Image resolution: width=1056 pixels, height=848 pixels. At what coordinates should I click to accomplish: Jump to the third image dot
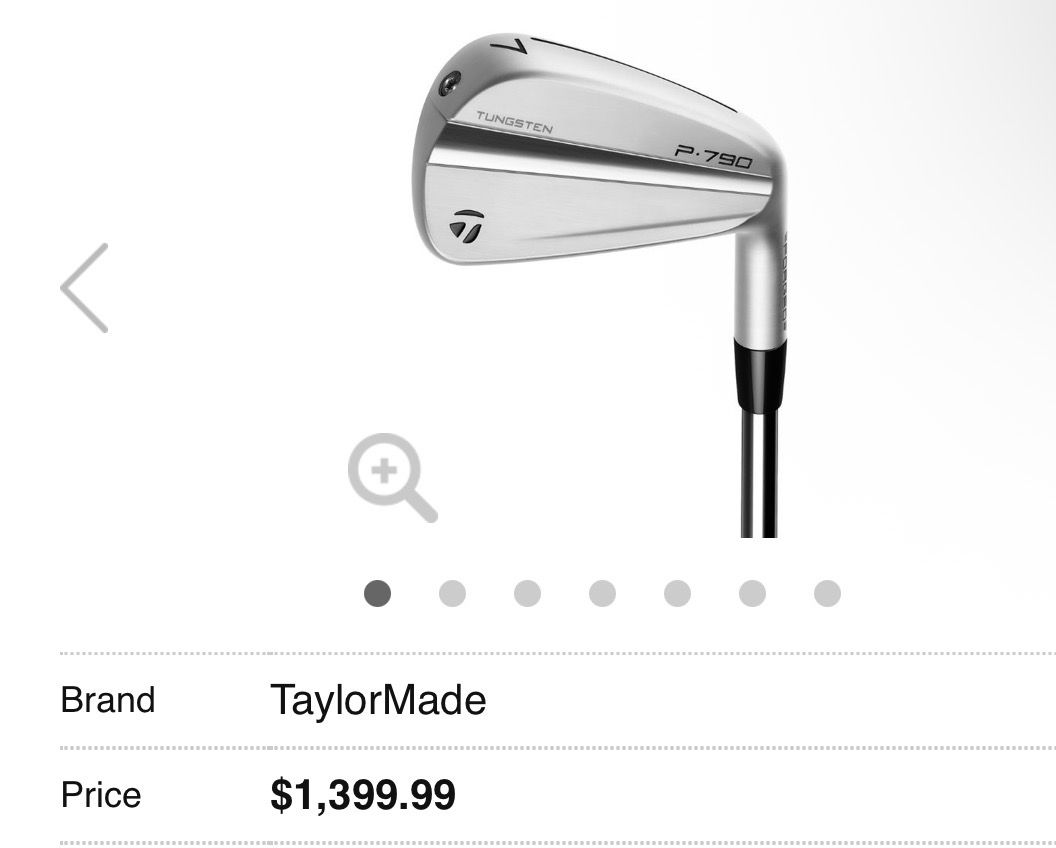[x=525, y=592]
